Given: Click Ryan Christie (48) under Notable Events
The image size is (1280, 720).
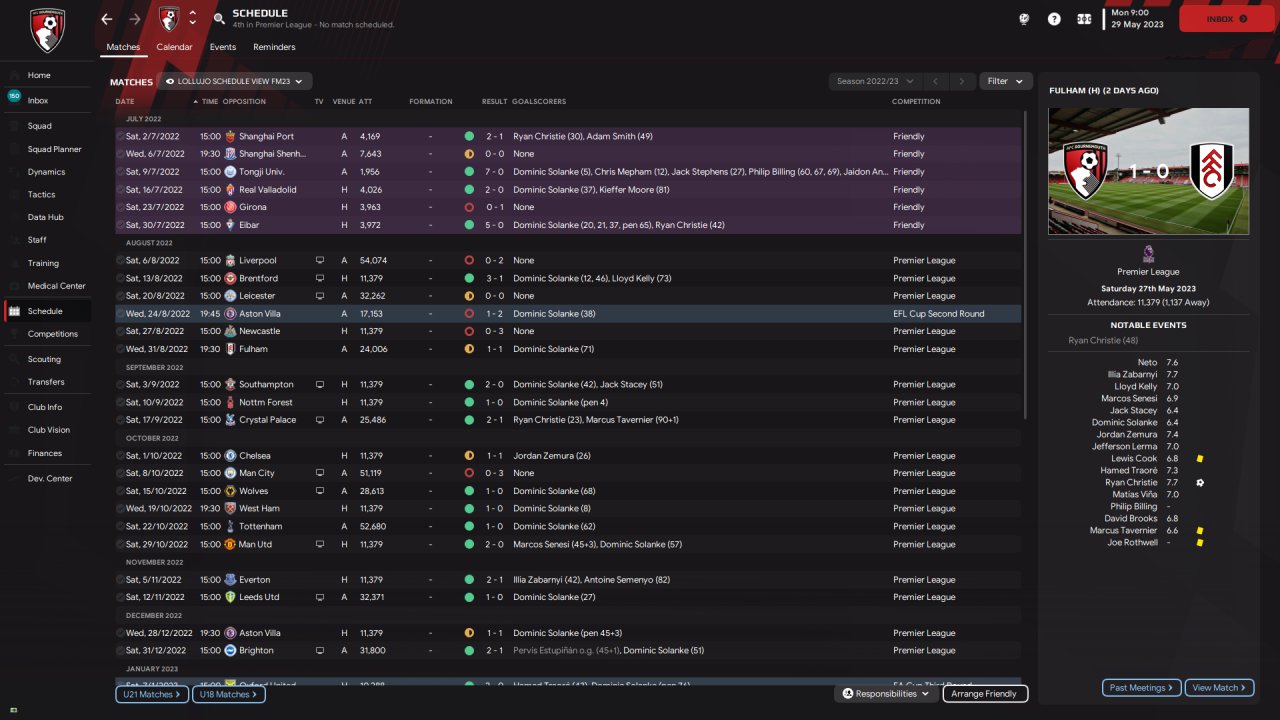Looking at the screenshot, I should pos(1103,341).
